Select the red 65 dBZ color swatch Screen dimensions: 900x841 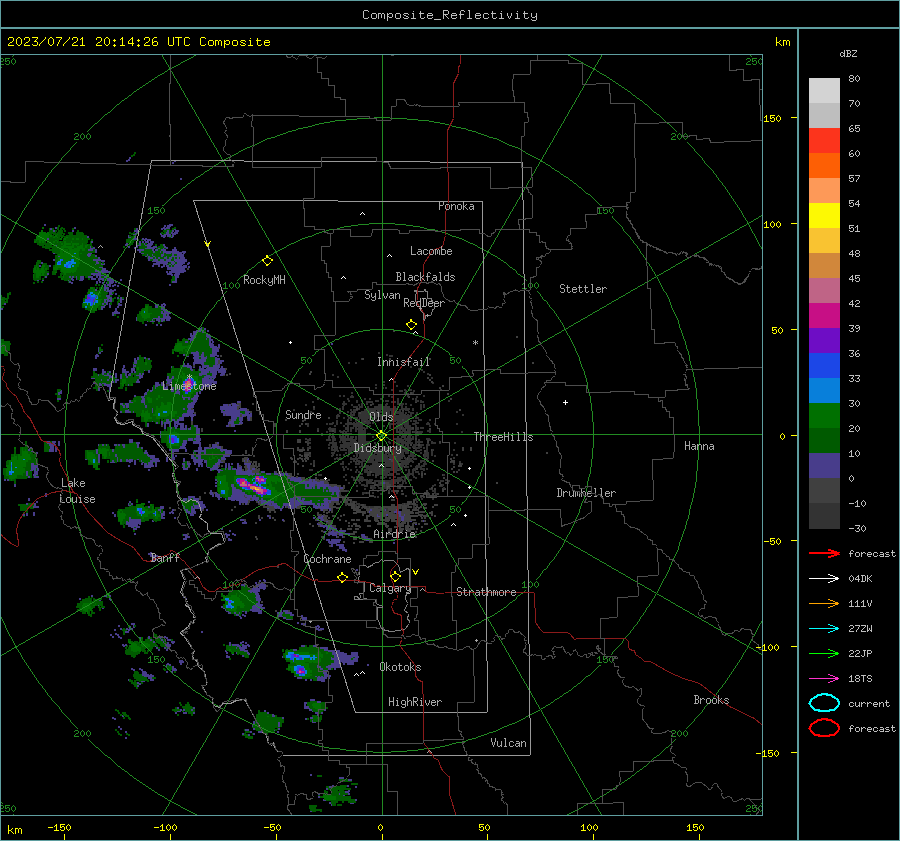[824, 141]
